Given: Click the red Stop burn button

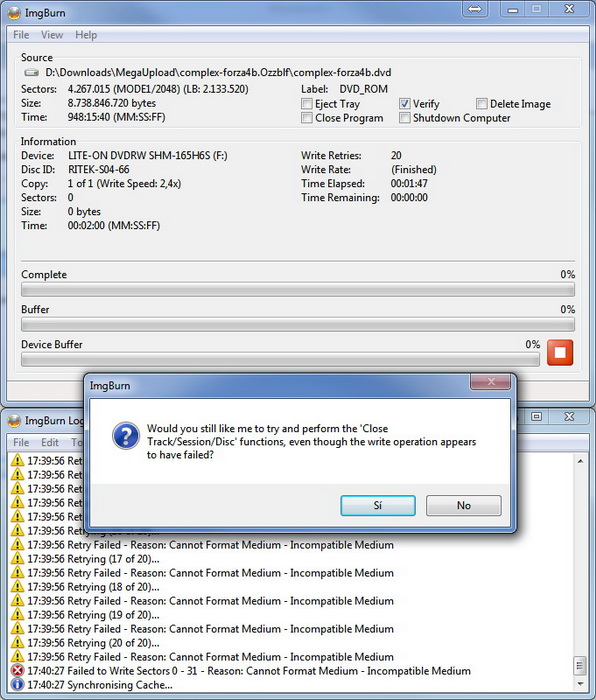Looking at the screenshot, I should click(560, 353).
